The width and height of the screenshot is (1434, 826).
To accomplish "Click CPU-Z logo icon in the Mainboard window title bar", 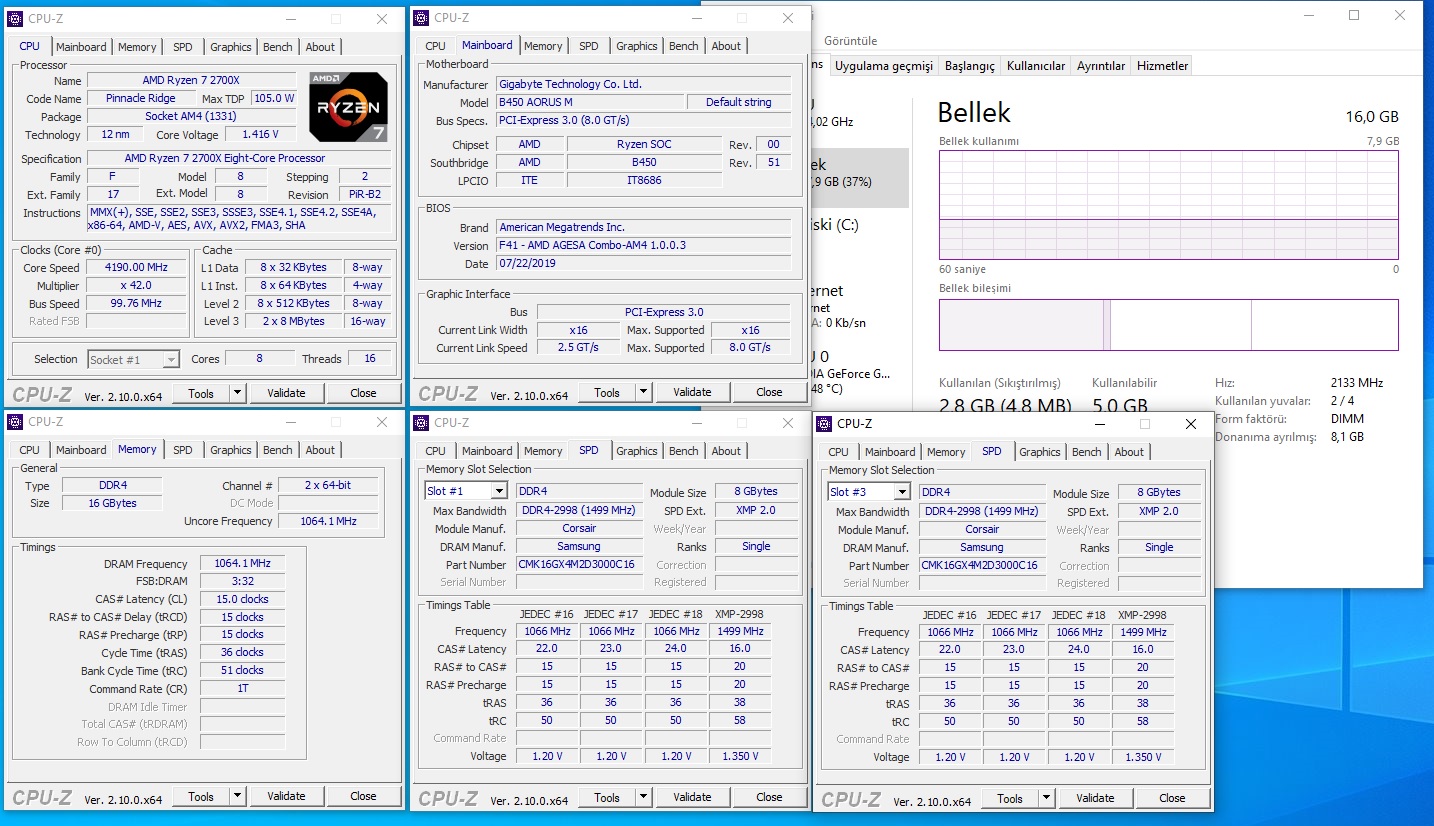I will [421, 18].
